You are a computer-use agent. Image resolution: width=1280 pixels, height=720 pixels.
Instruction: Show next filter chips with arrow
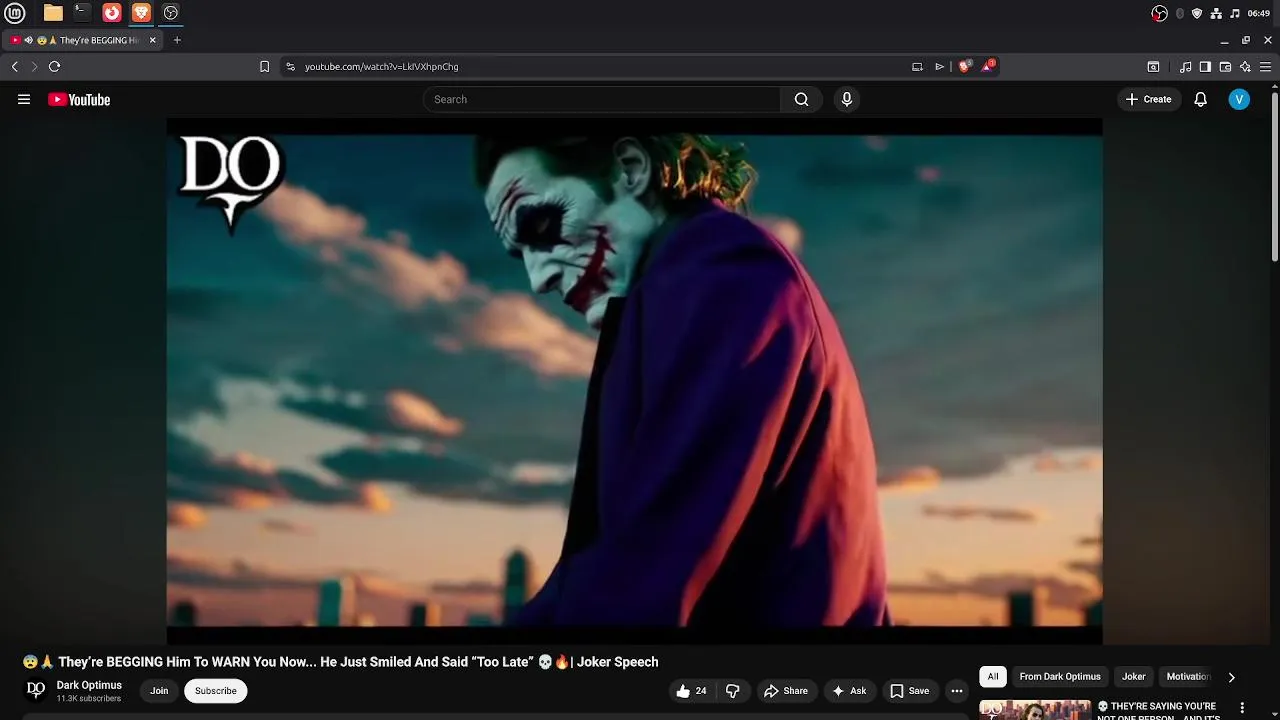(1231, 677)
